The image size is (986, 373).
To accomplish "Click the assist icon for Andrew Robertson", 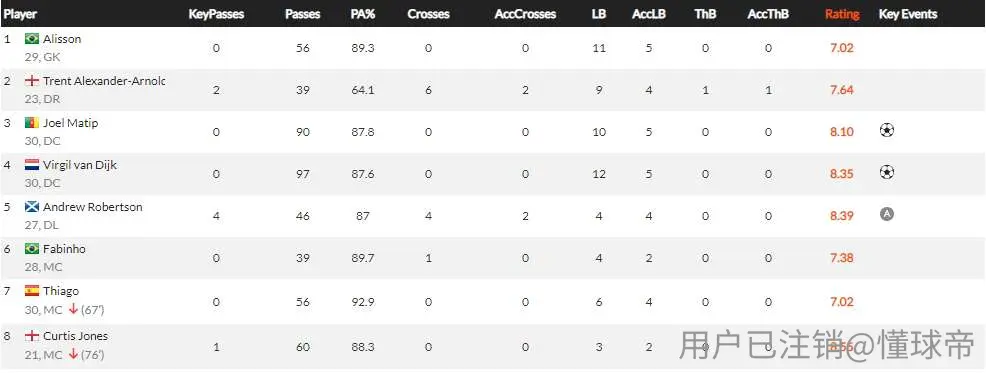I will coord(887,214).
